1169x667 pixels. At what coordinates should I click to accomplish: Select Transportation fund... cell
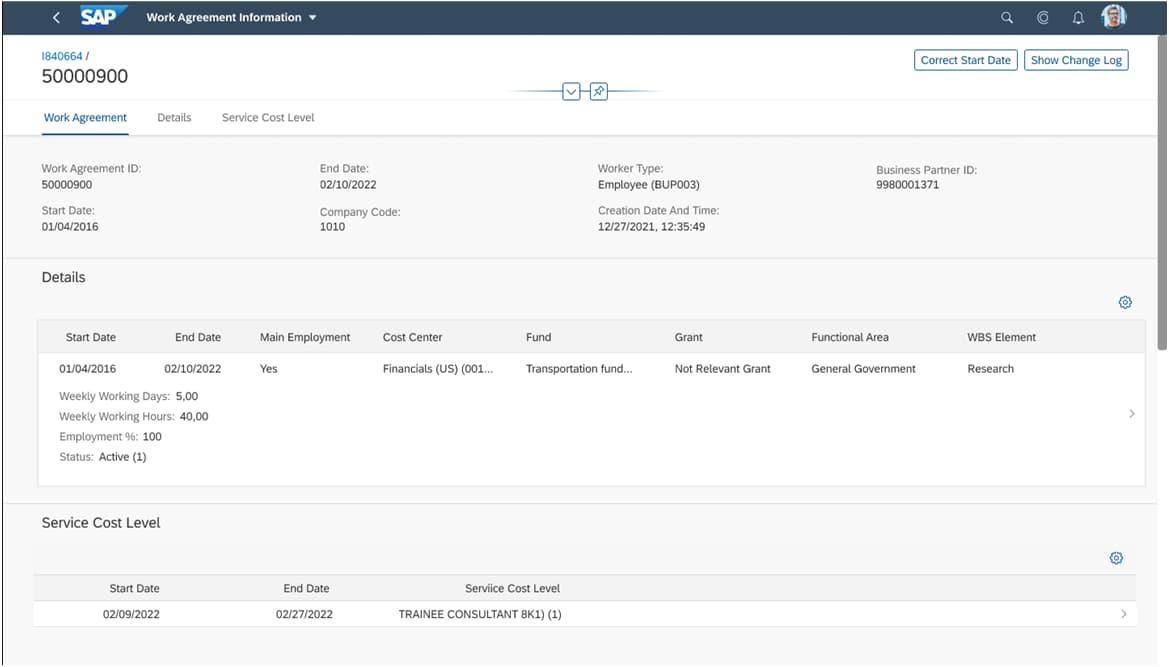(x=579, y=369)
